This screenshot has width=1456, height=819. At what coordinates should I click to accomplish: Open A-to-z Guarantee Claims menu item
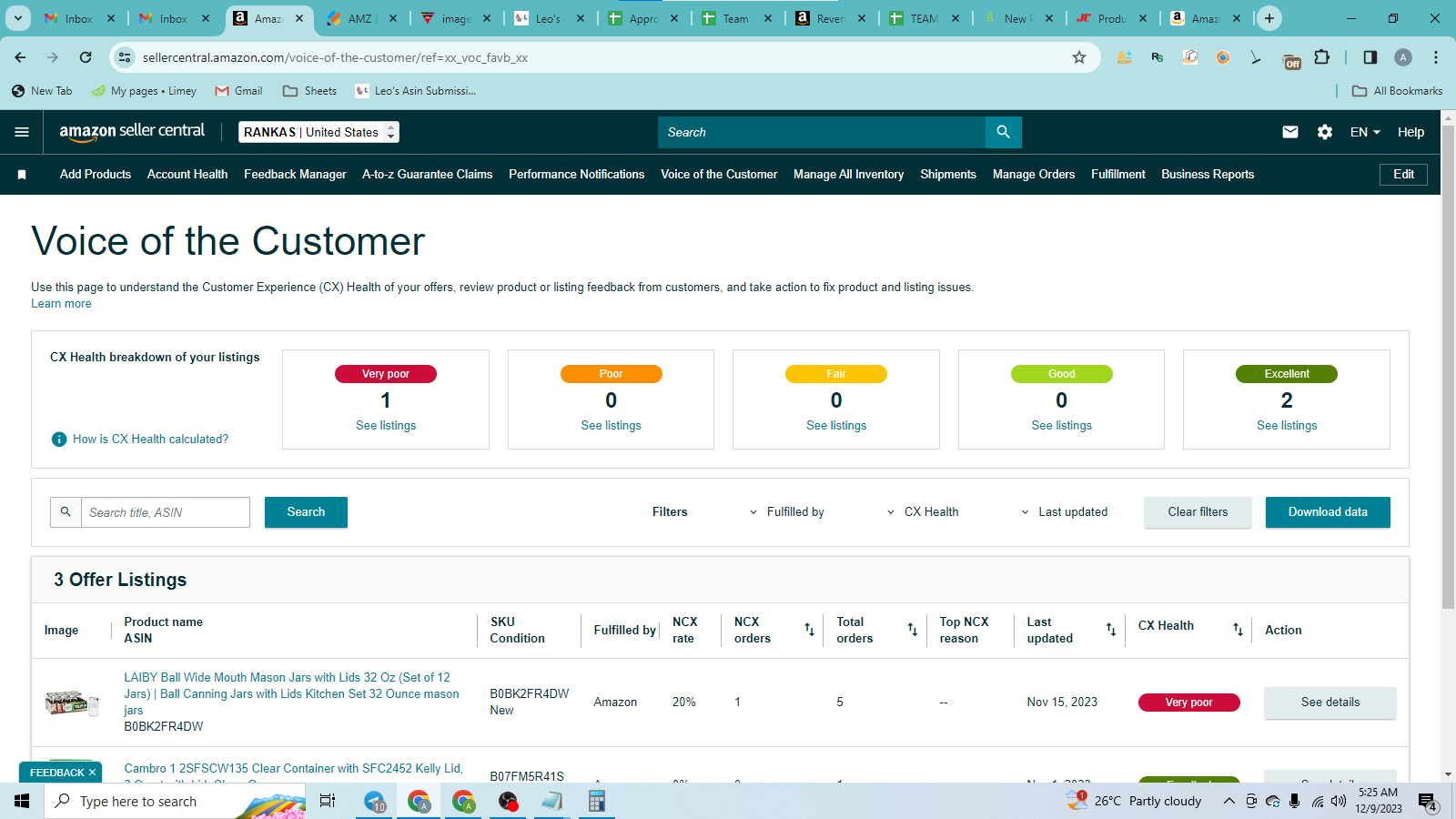click(x=427, y=175)
